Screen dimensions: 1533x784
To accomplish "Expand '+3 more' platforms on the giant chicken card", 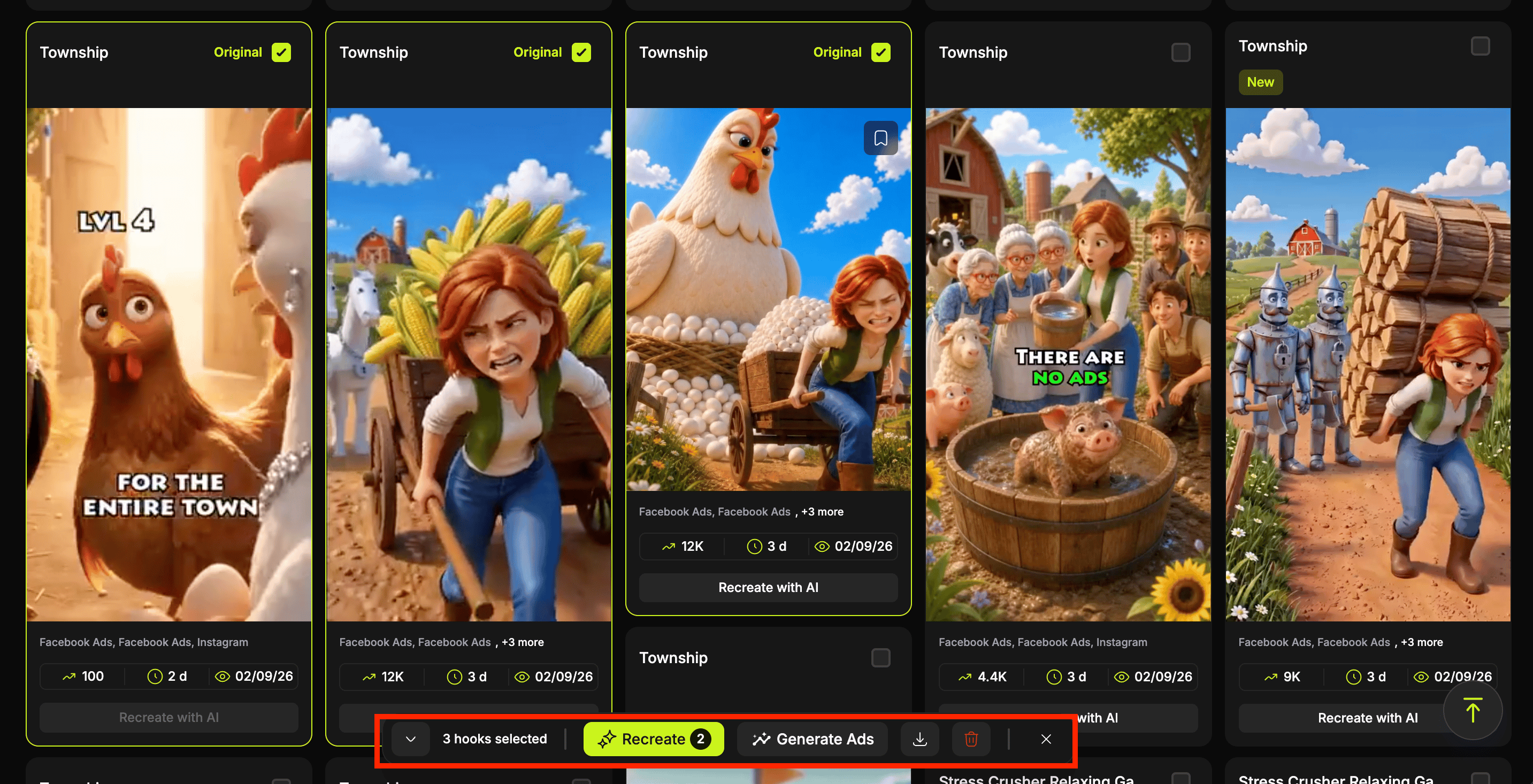I will tap(823, 512).
